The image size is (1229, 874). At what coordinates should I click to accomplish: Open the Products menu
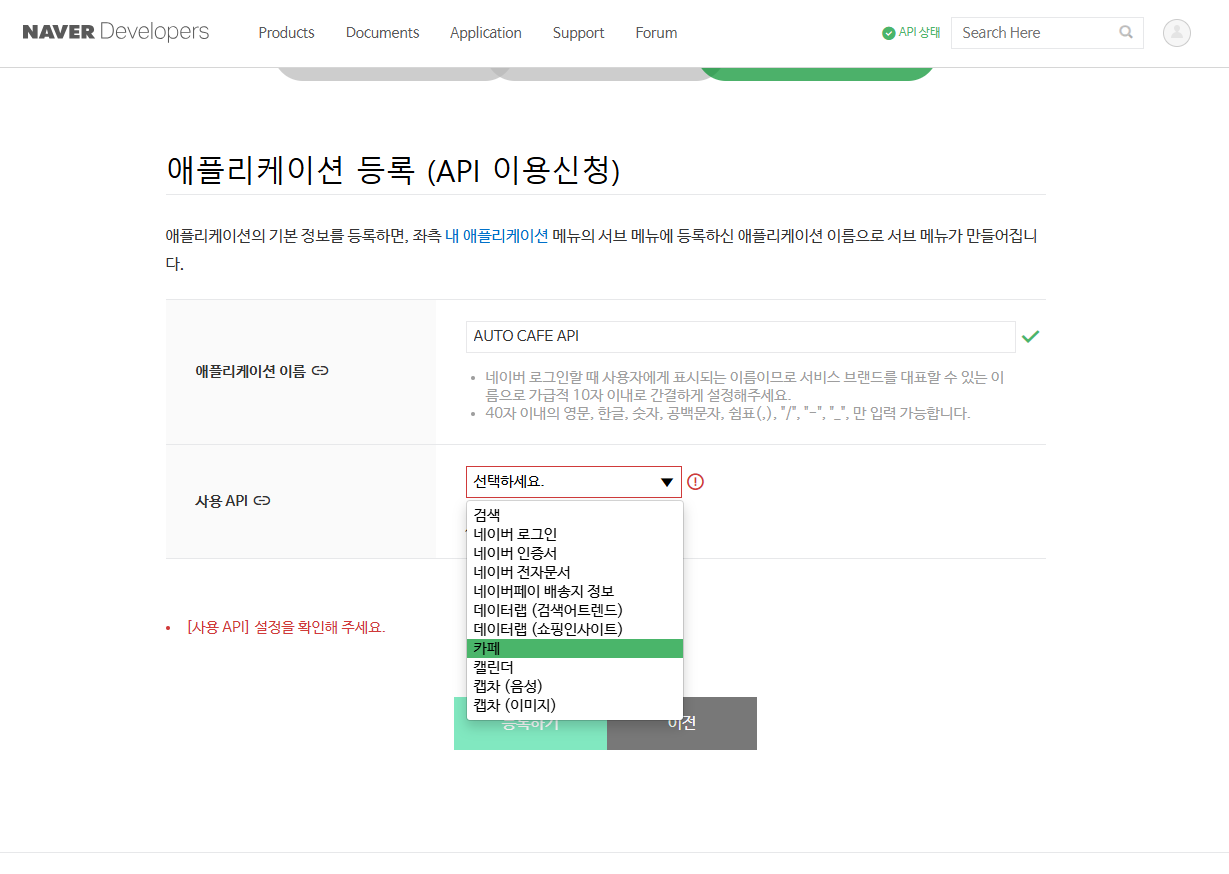[x=286, y=33]
